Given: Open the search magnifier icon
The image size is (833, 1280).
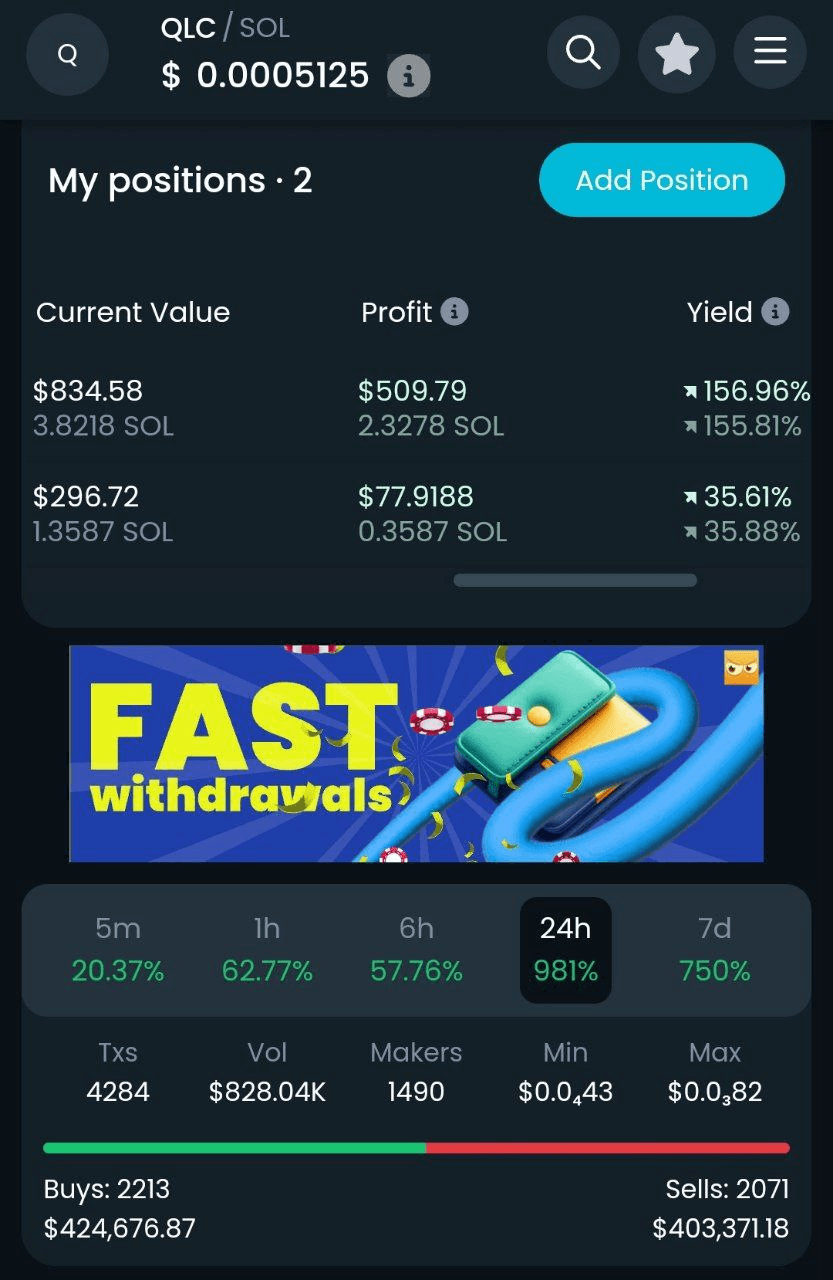Looking at the screenshot, I should coord(583,51).
